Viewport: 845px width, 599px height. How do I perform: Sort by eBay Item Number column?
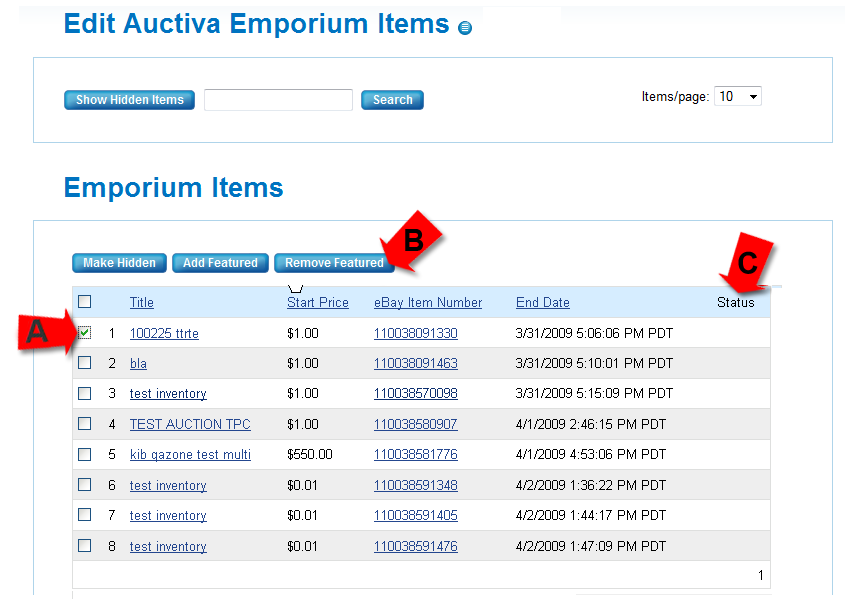[x=428, y=303]
